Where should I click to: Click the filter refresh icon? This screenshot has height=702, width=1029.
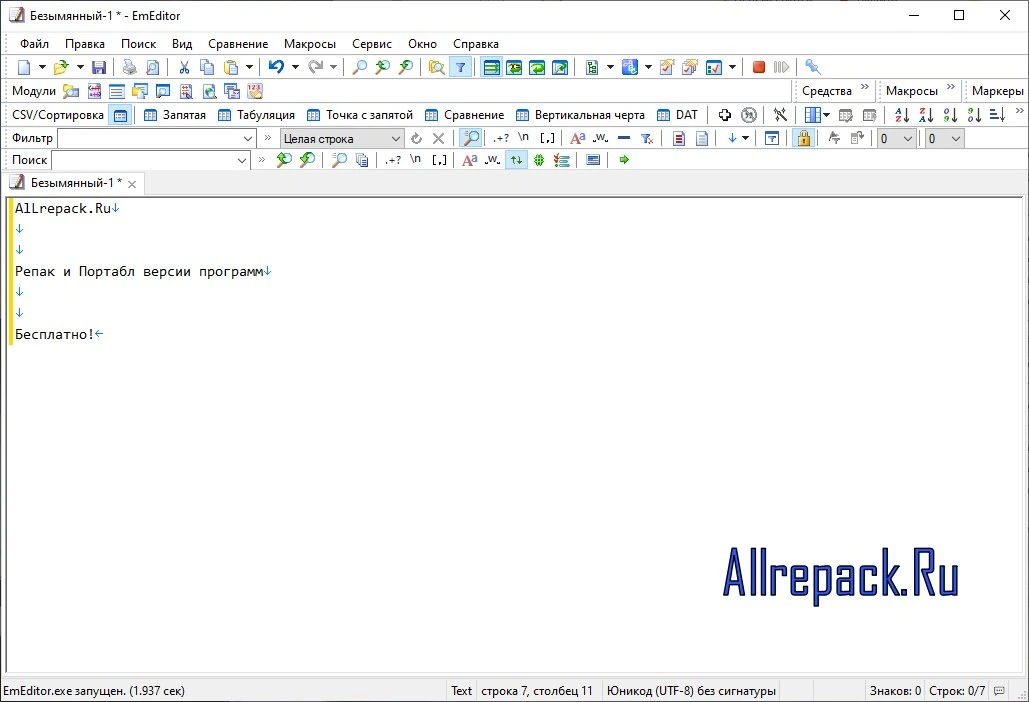click(x=416, y=138)
